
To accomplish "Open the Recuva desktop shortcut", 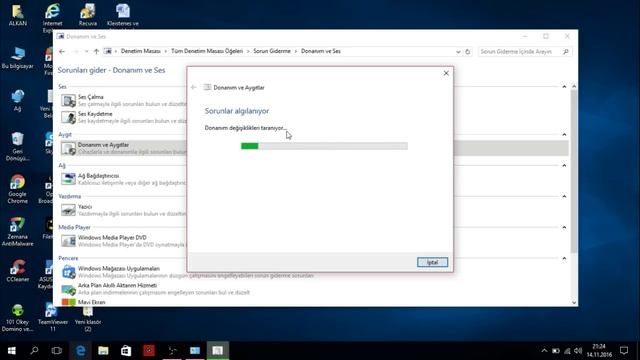I will tap(88, 15).
